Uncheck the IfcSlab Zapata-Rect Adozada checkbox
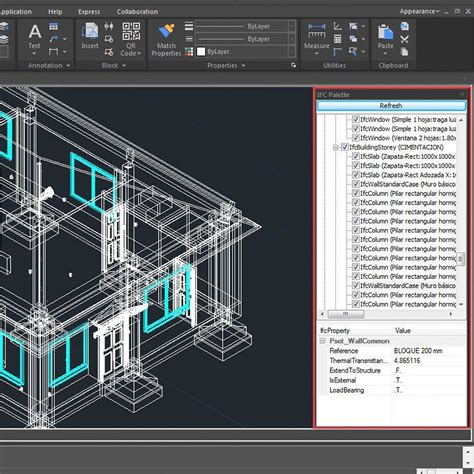474x474 pixels. [356, 175]
